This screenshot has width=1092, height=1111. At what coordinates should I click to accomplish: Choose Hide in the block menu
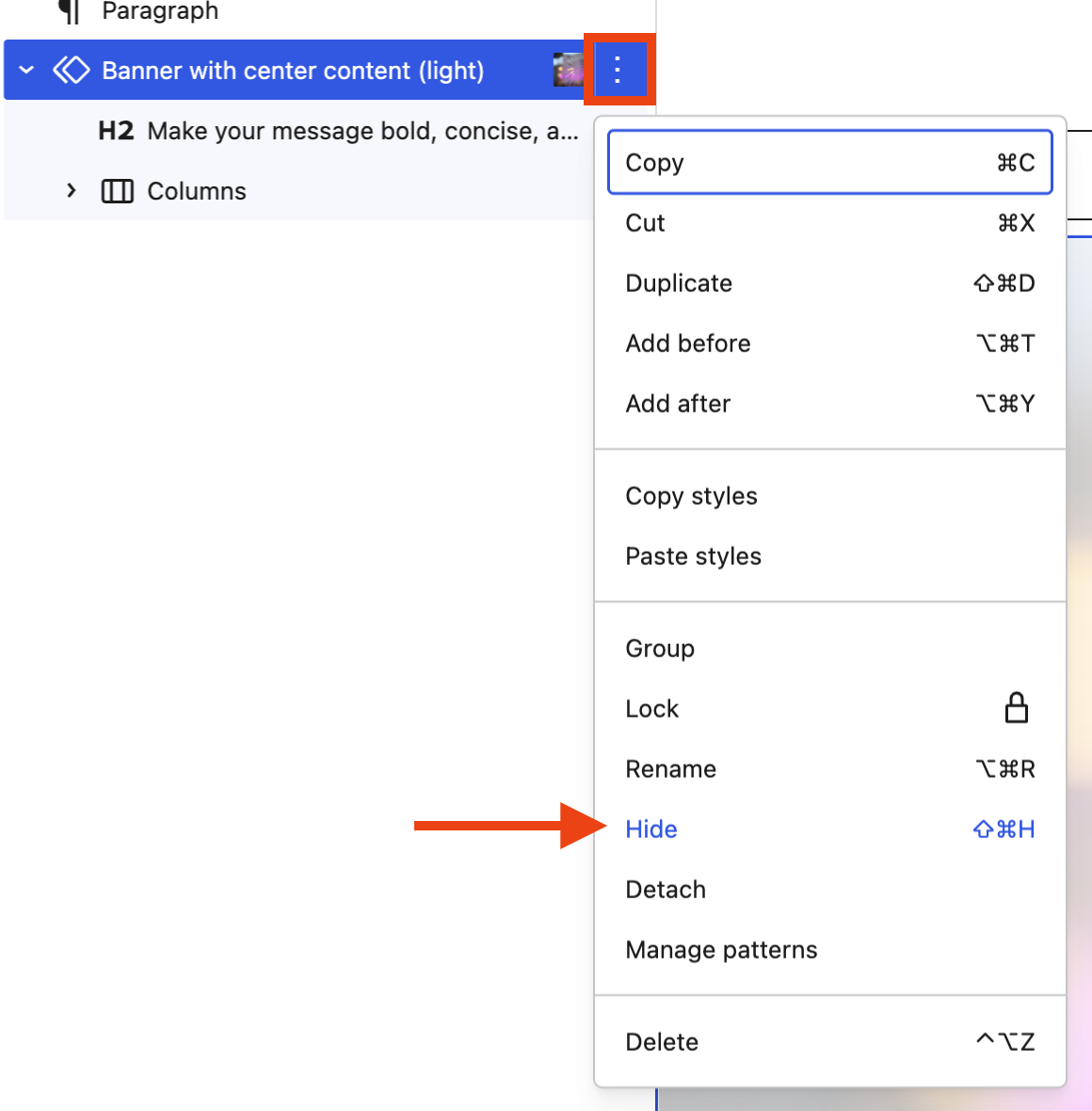tap(829, 829)
